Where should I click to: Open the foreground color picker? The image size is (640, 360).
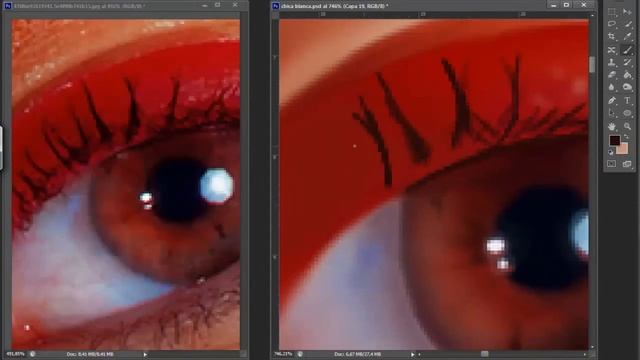(x=615, y=140)
